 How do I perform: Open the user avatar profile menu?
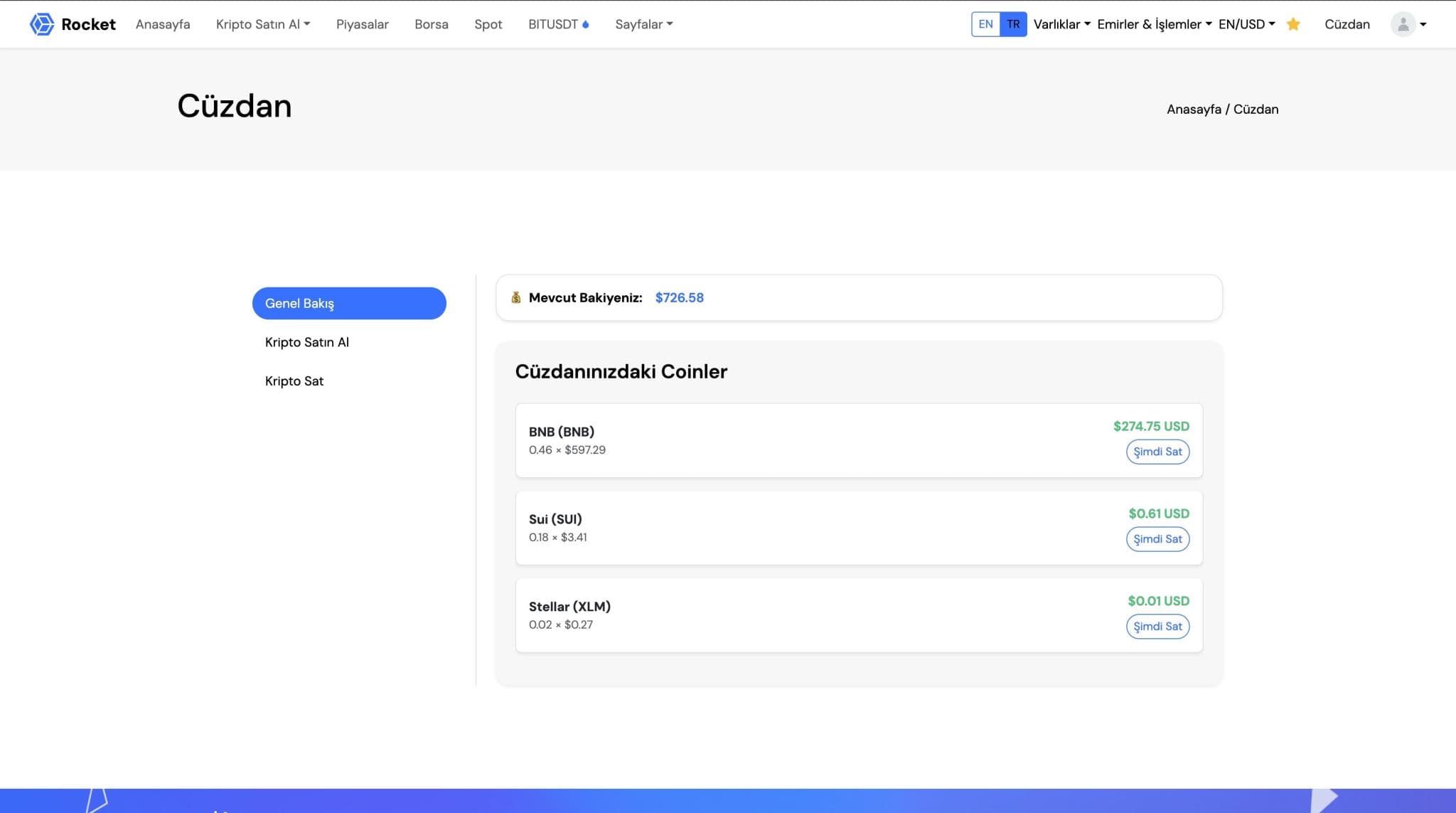[x=1408, y=24]
